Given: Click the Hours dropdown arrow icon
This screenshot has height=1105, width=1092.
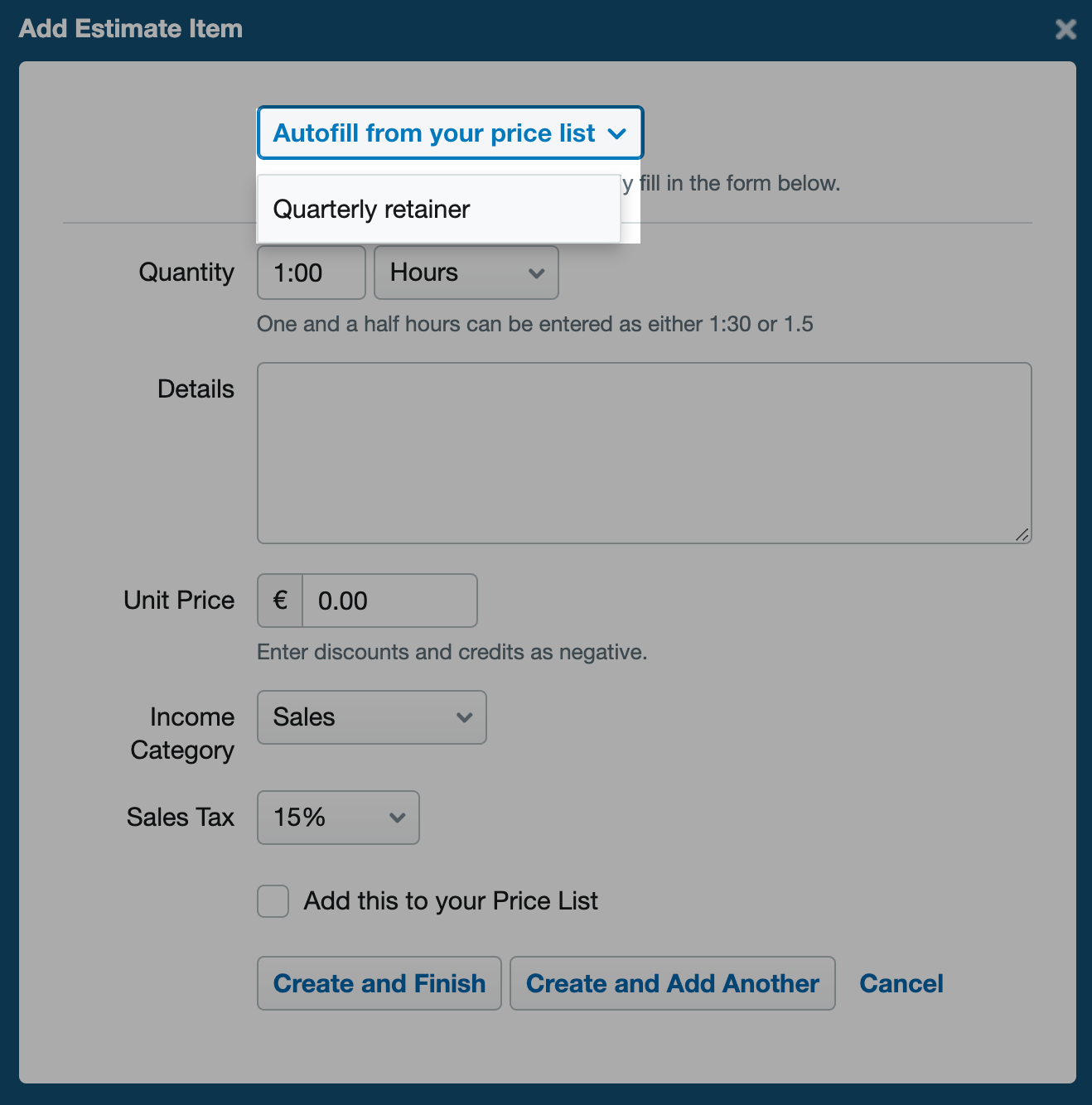Looking at the screenshot, I should pyautogui.click(x=537, y=273).
